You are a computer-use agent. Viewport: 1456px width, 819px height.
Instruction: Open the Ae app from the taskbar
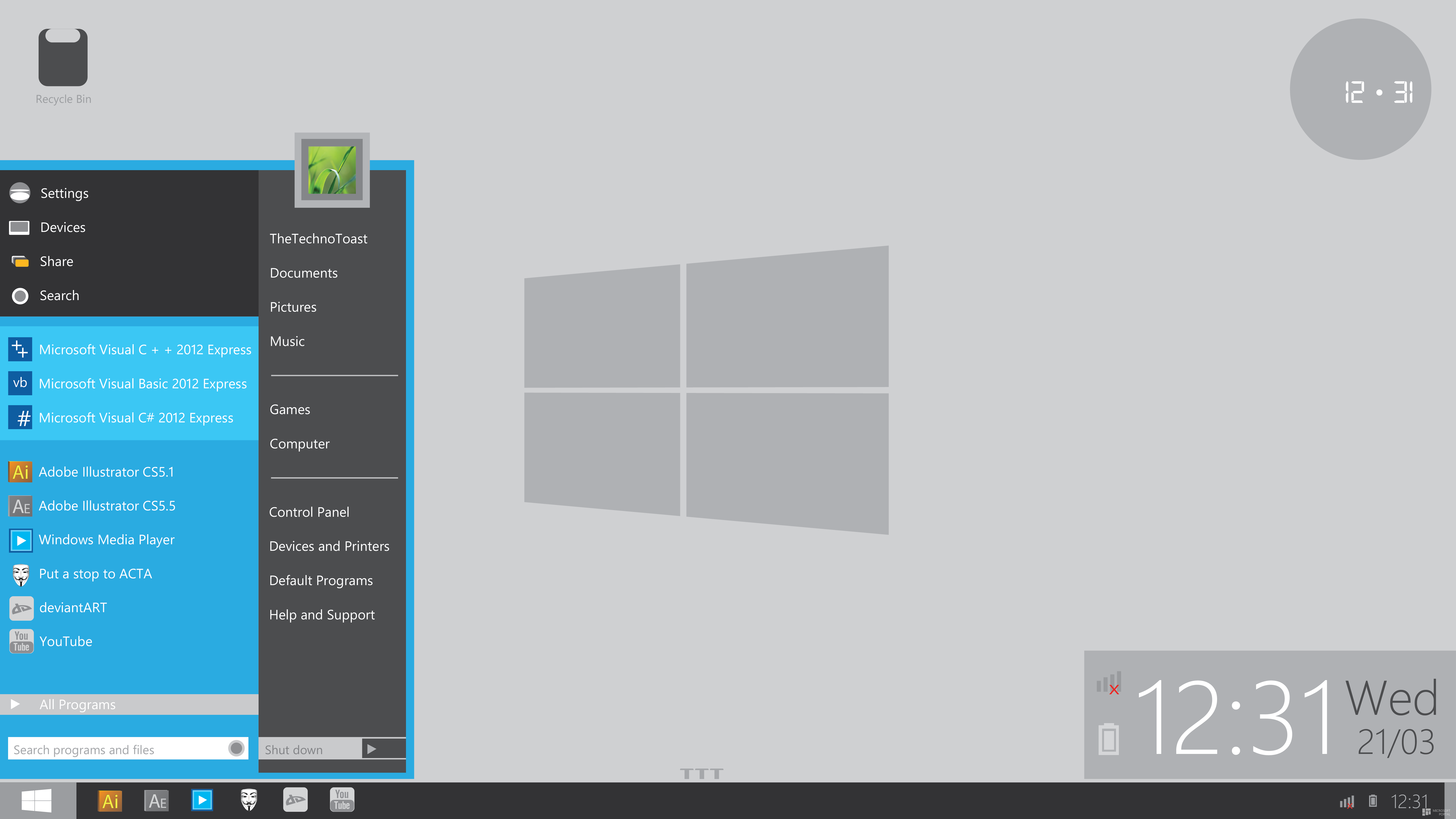[x=157, y=801]
